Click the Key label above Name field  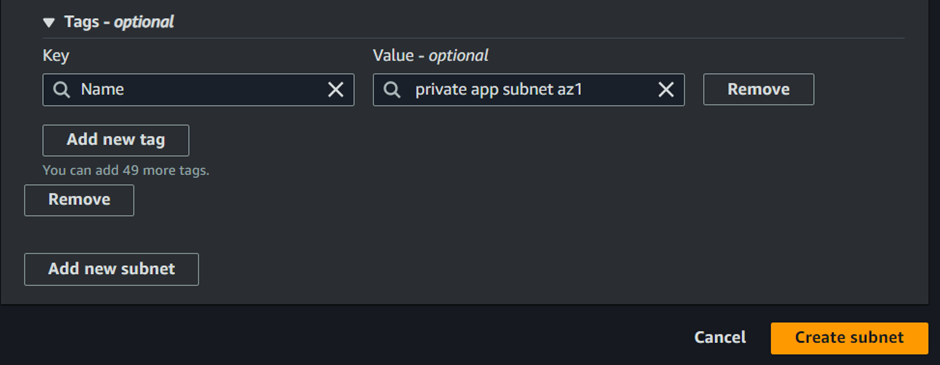point(56,56)
